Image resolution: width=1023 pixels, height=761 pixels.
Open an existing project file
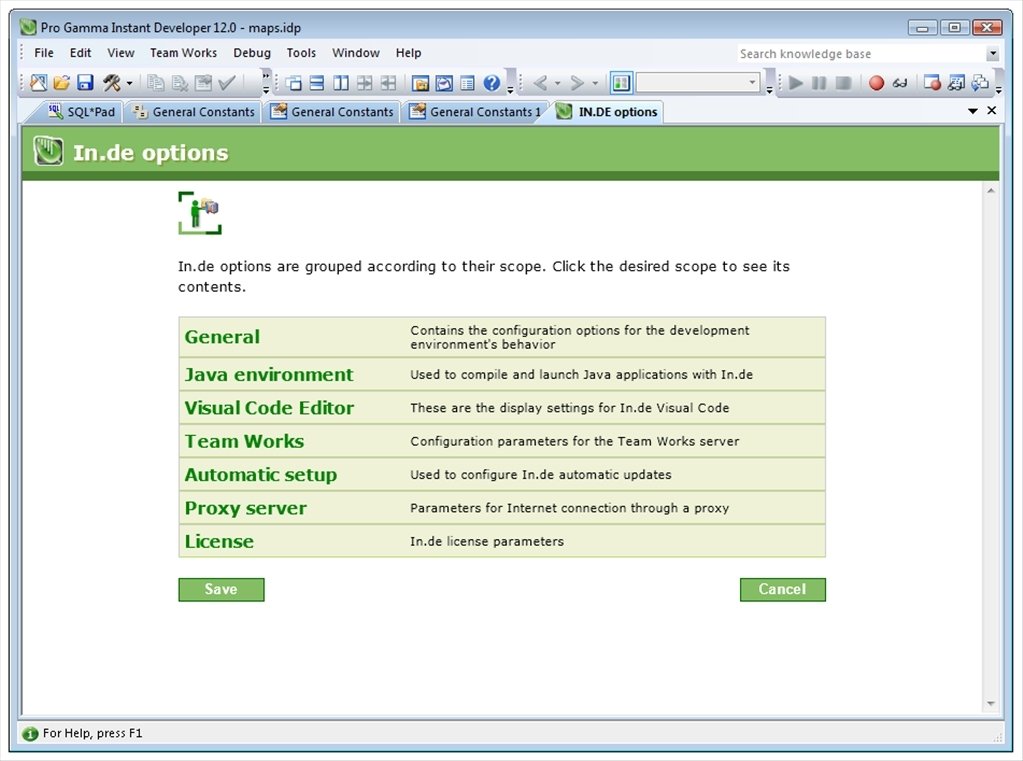(x=62, y=81)
